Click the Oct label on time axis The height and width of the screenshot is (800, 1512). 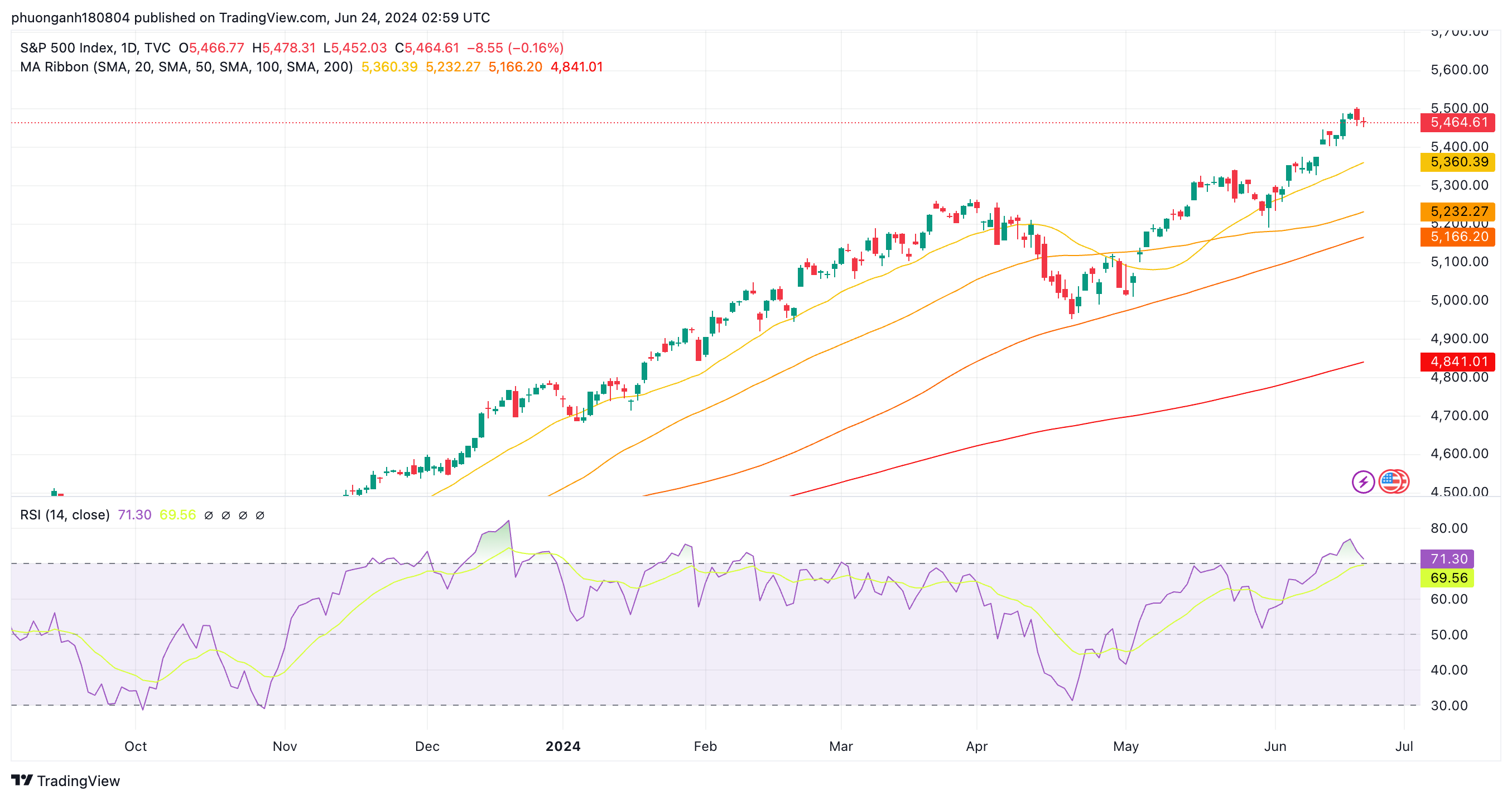coord(136,746)
